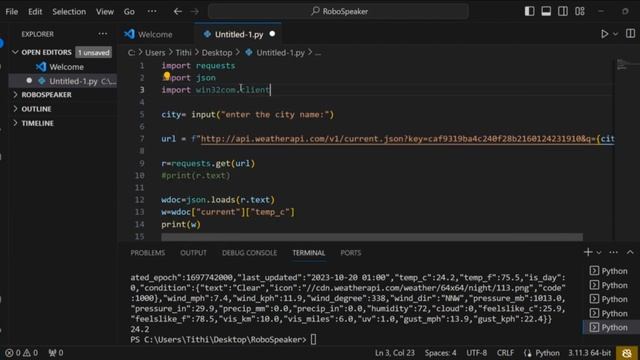Click the errors and warnings status indicator
640x360 pixels.
[x=21, y=353]
